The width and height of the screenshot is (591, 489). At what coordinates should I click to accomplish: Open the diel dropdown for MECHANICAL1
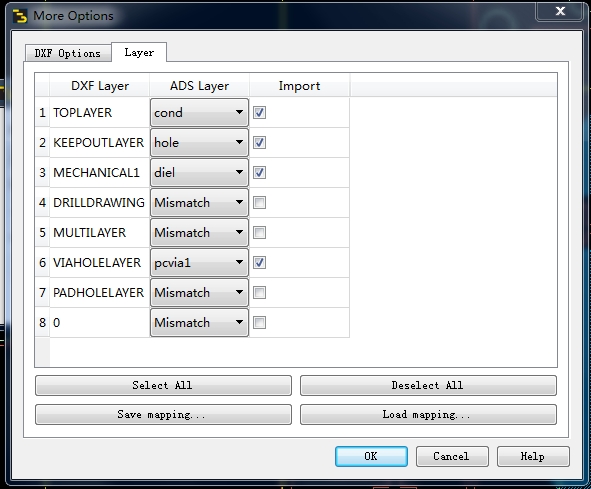pos(199,172)
